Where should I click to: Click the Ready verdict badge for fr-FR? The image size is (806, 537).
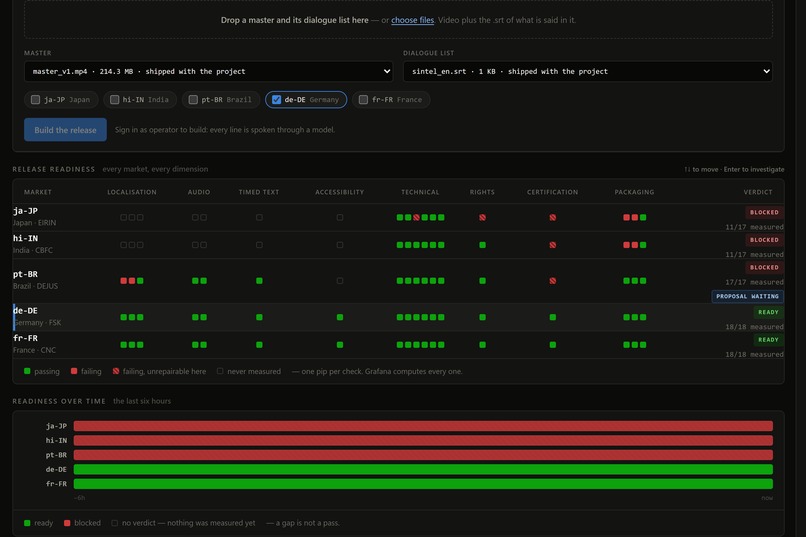click(768, 340)
